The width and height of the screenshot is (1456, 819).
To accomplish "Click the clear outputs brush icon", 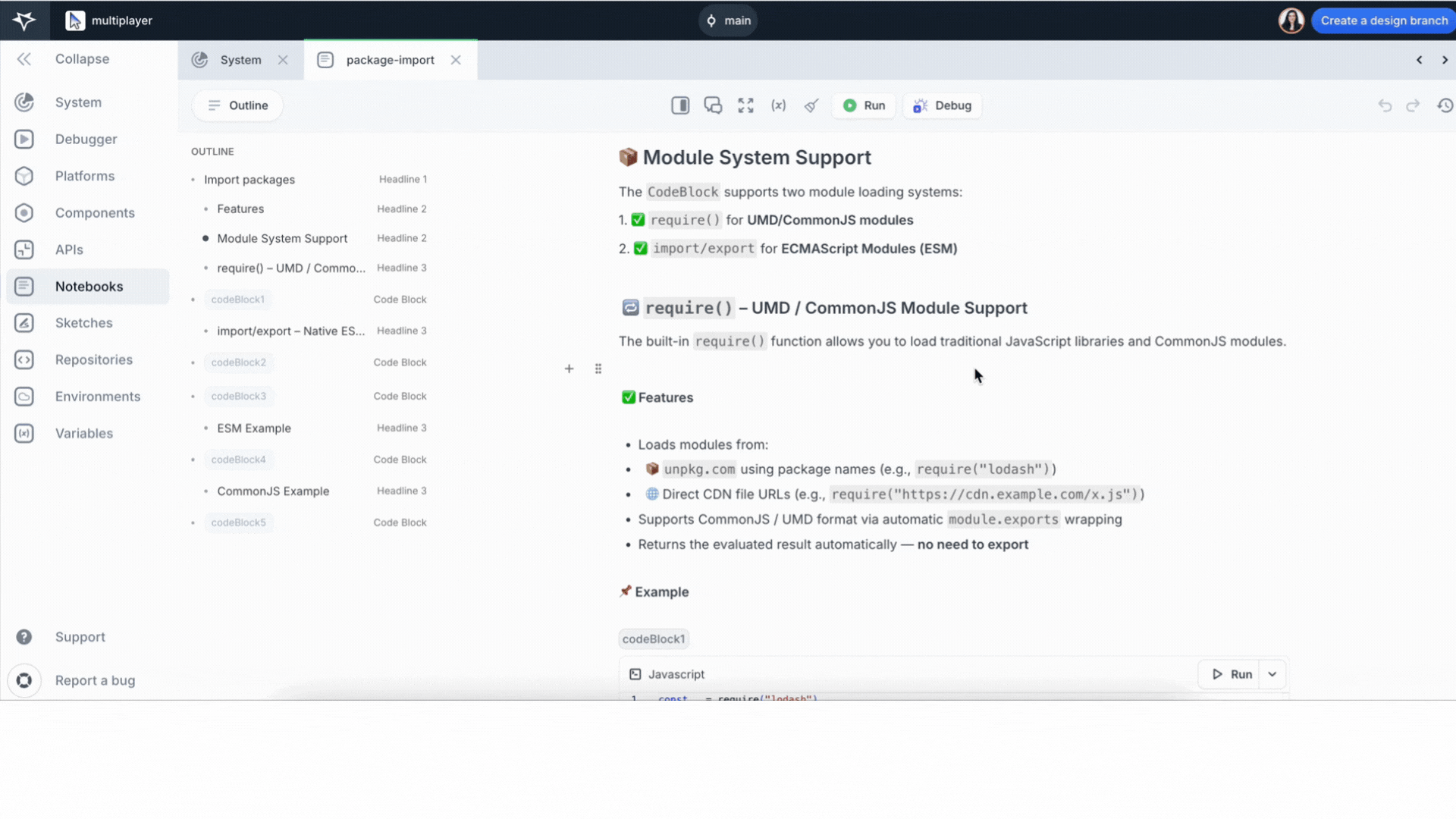I will tap(811, 105).
